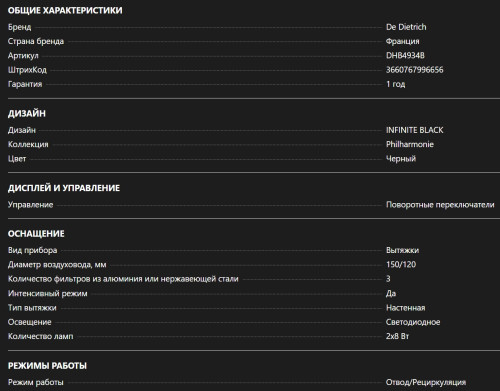Select the color value 'Черный'
This screenshot has width=500, height=391.
401,159
